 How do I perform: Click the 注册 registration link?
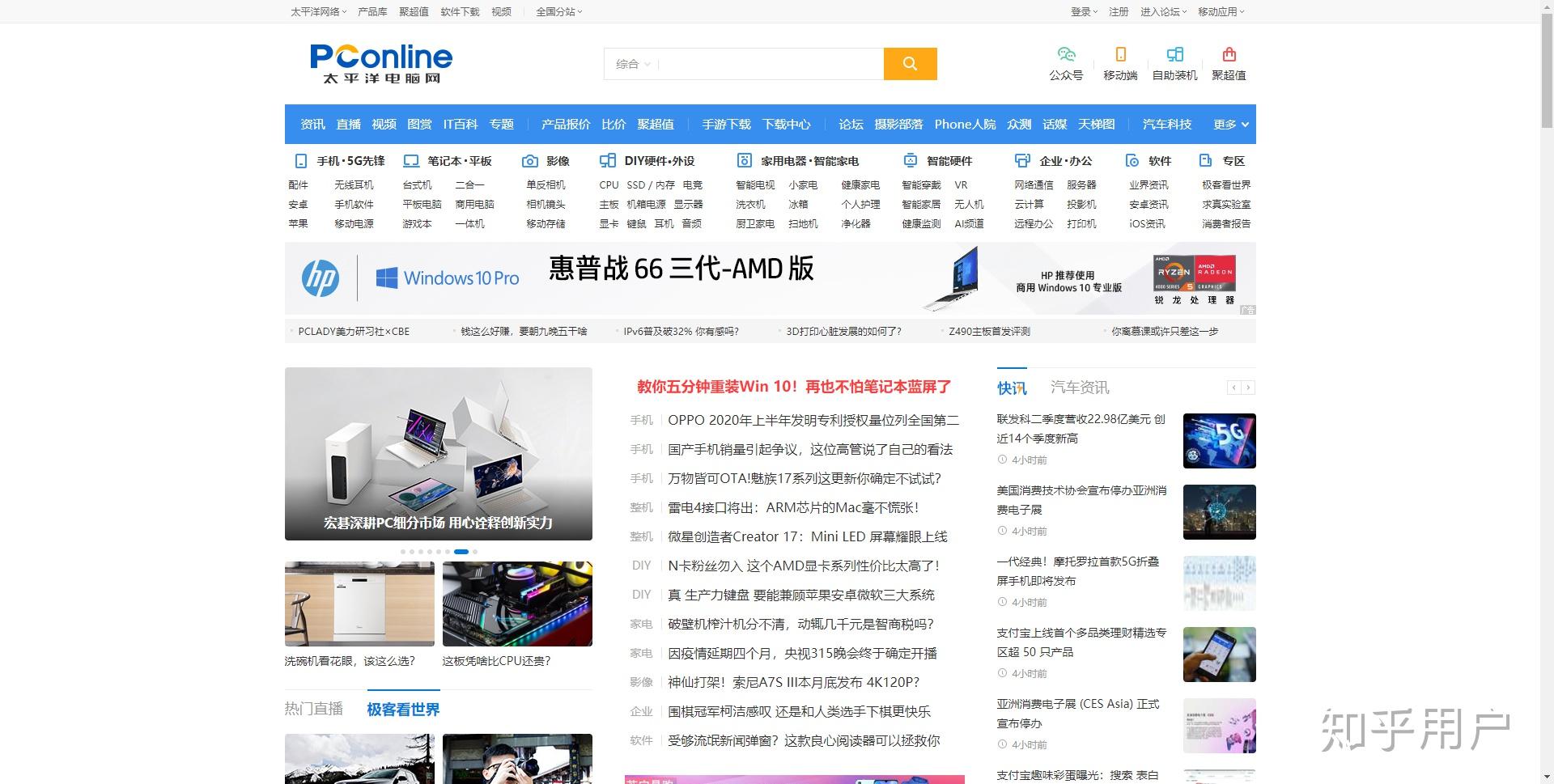point(1119,11)
